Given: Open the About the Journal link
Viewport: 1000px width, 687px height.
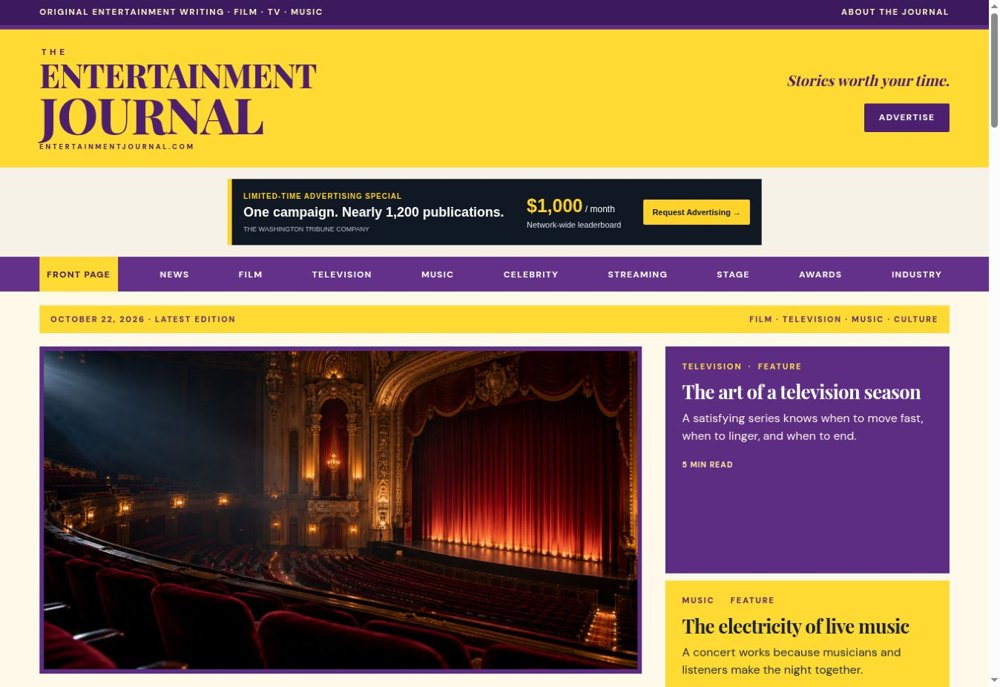Looking at the screenshot, I should pyautogui.click(x=894, y=11).
